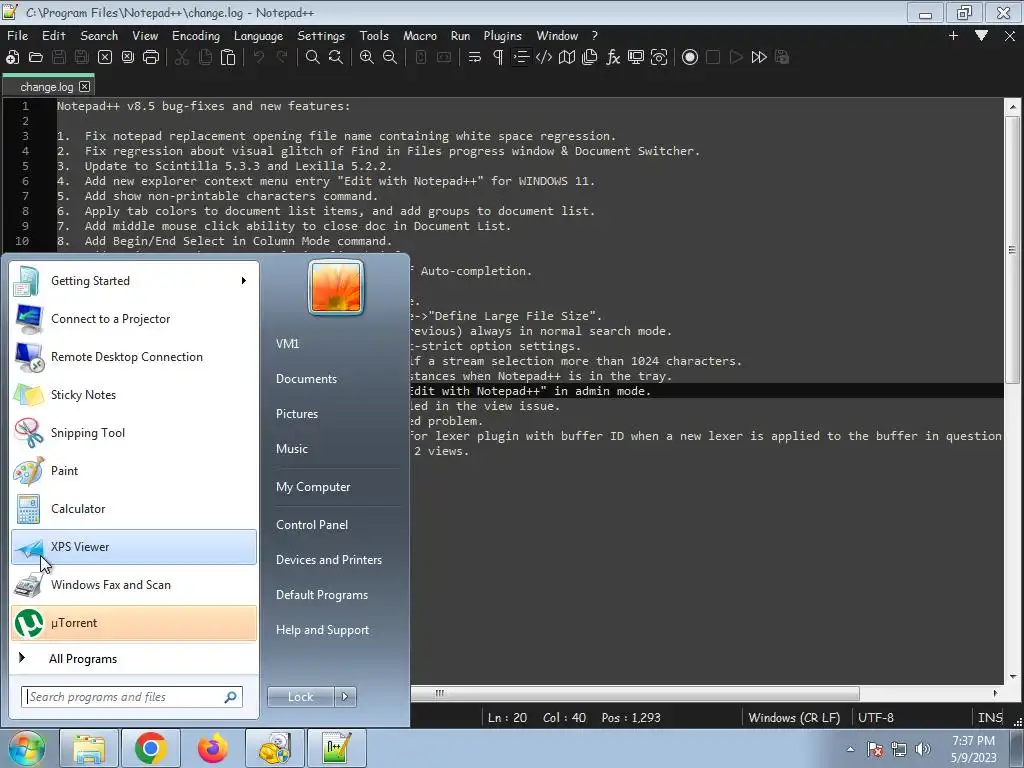Open the Edit menu
1024x768 pixels.
click(x=54, y=36)
